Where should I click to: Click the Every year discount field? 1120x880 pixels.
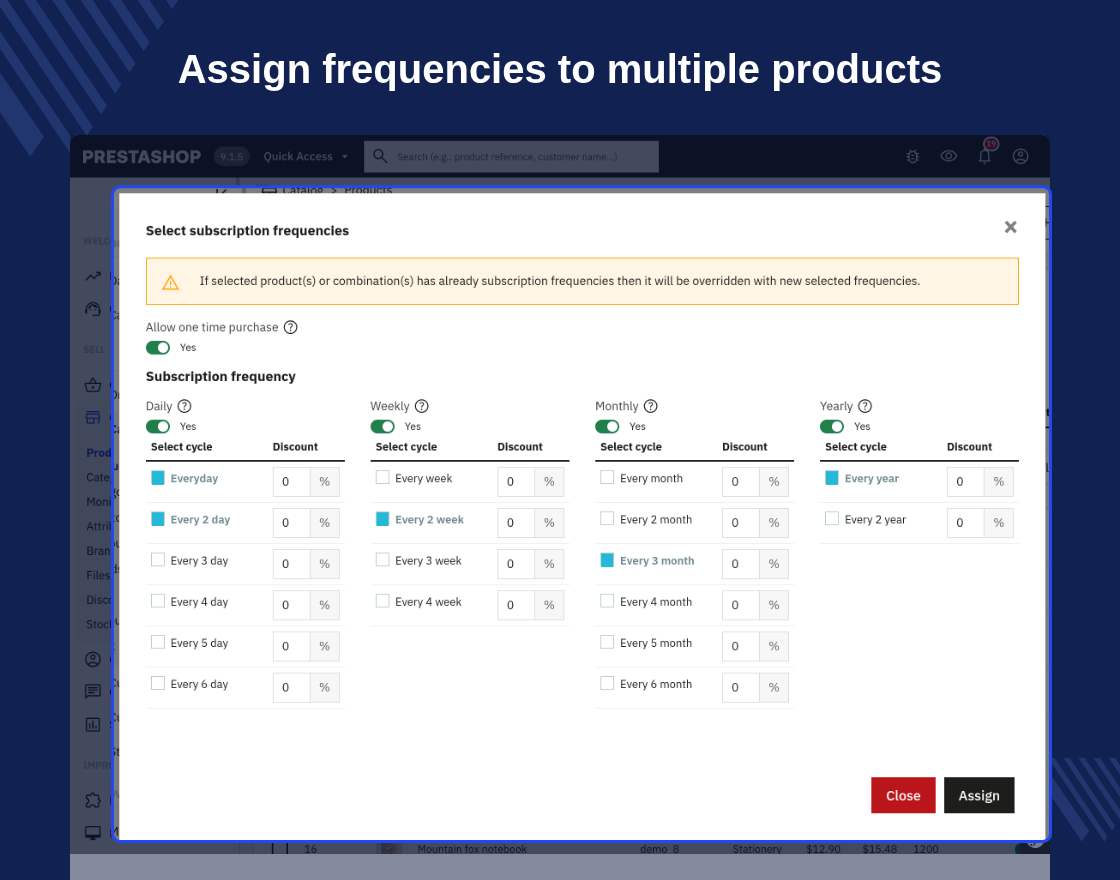966,481
